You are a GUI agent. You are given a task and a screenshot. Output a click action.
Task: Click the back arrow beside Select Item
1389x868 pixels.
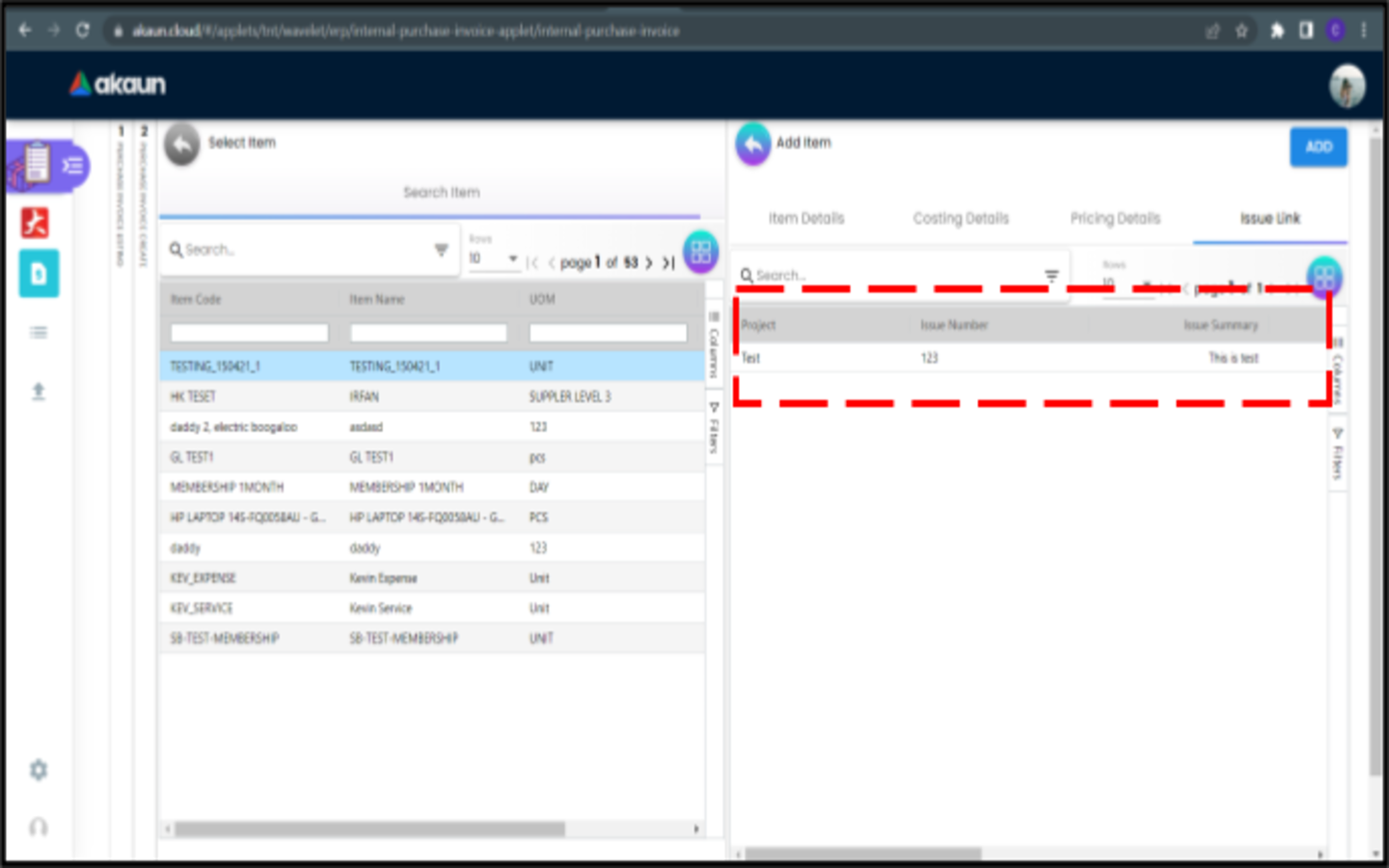click(181, 146)
